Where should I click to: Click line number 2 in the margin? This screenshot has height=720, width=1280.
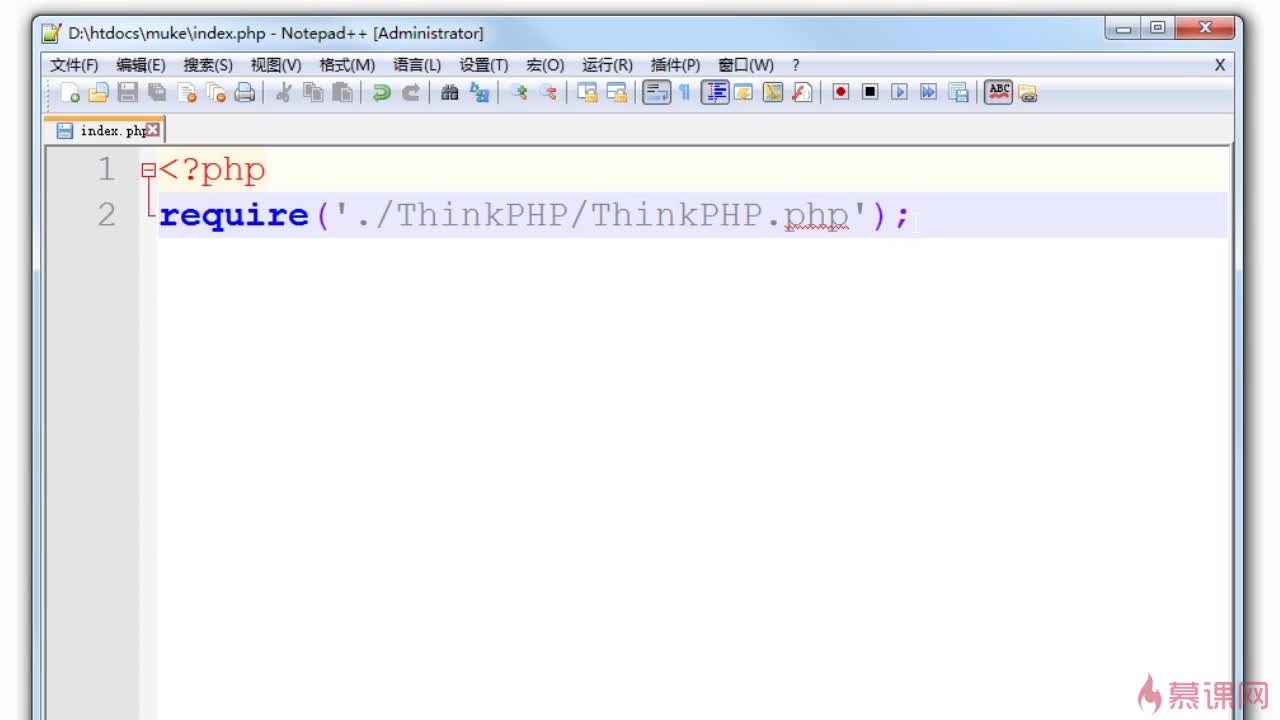[x=106, y=215]
